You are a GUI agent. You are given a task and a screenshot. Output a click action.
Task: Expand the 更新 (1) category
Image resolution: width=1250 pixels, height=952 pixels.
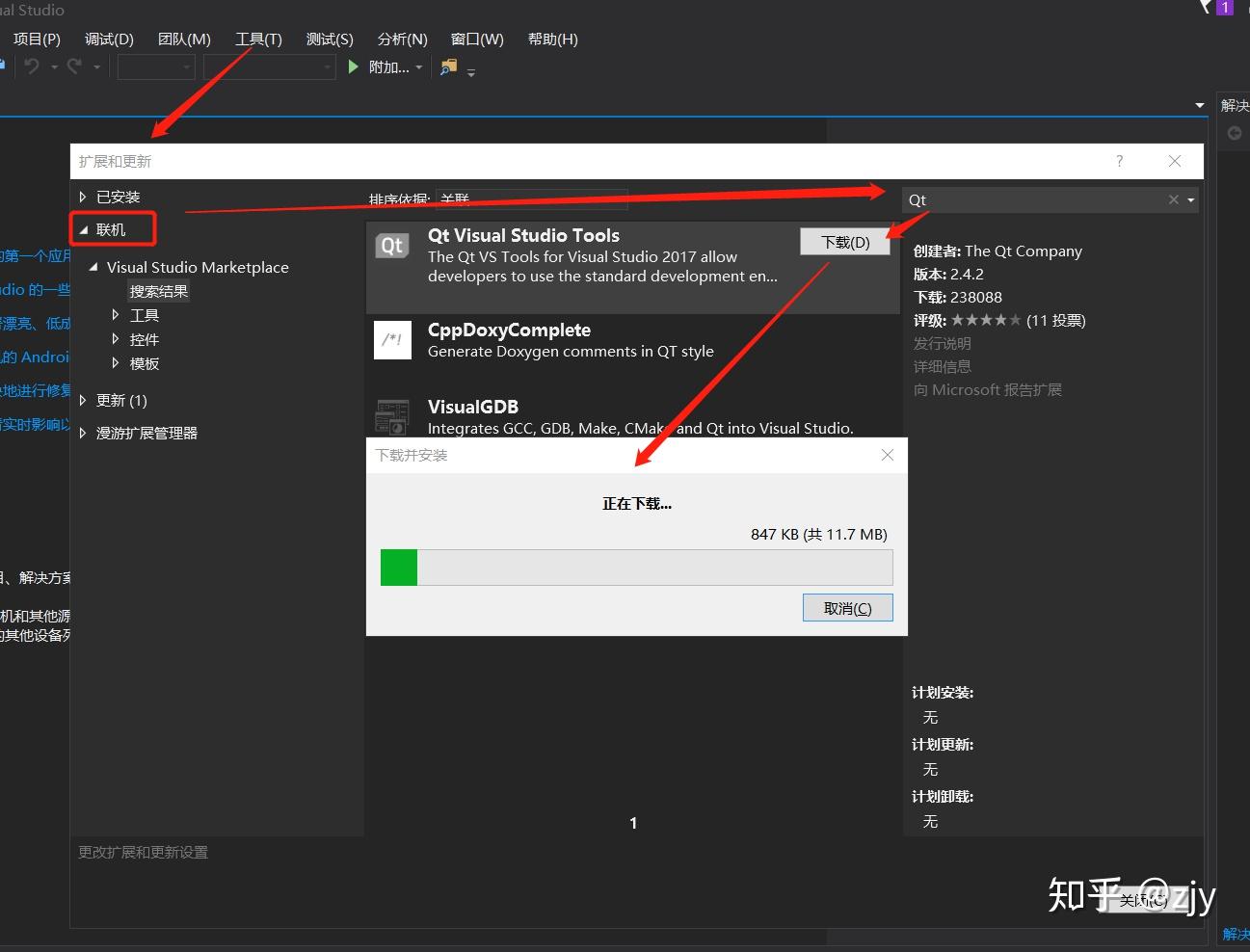[x=83, y=400]
